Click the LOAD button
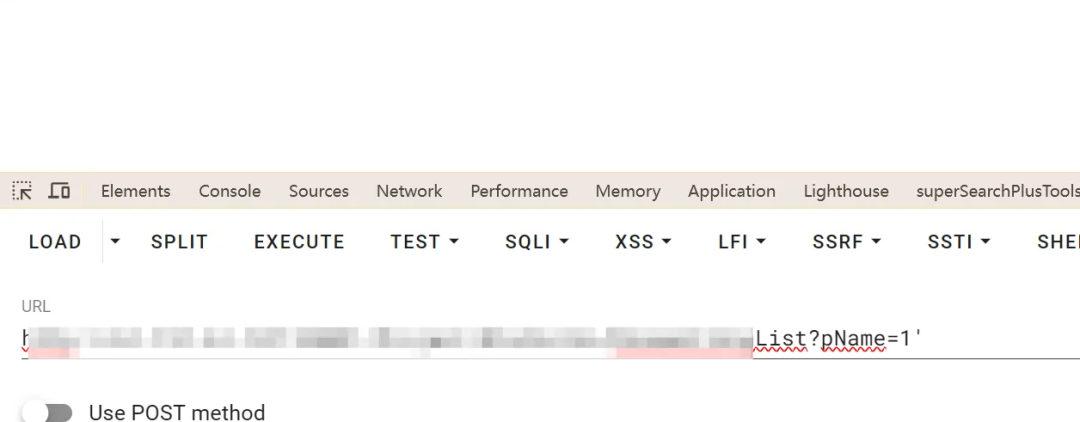The height and width of the screenshot is (422, 1080). pyautogui.click(x=55, y=242)
